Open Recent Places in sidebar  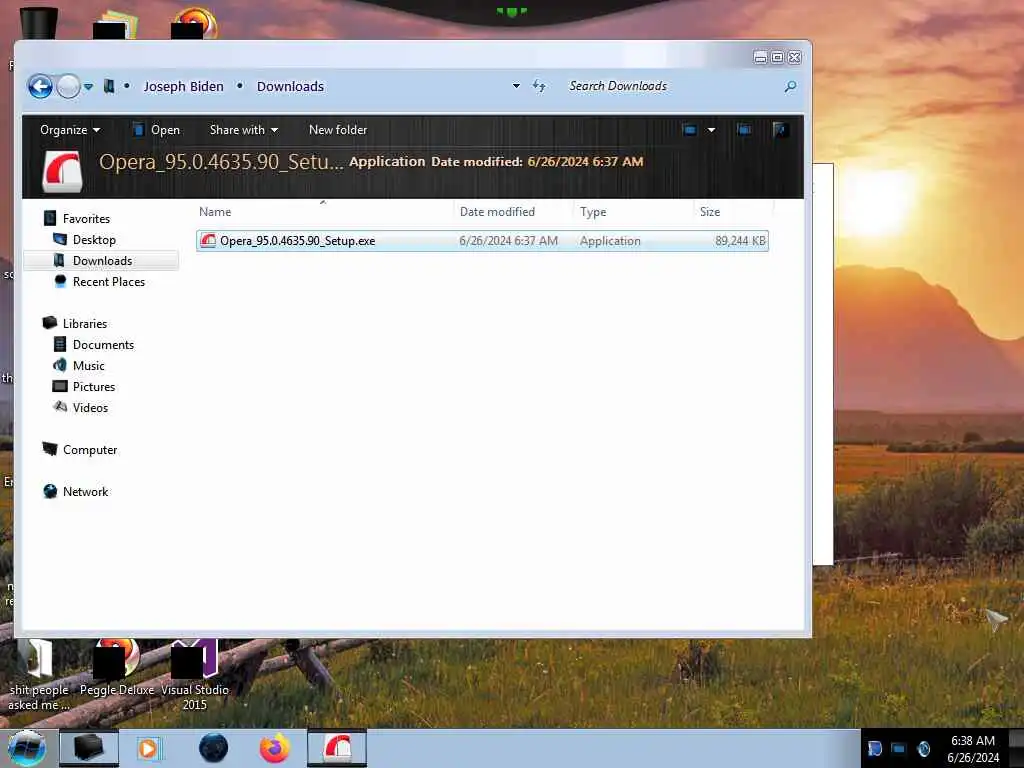tap(108, 281)
